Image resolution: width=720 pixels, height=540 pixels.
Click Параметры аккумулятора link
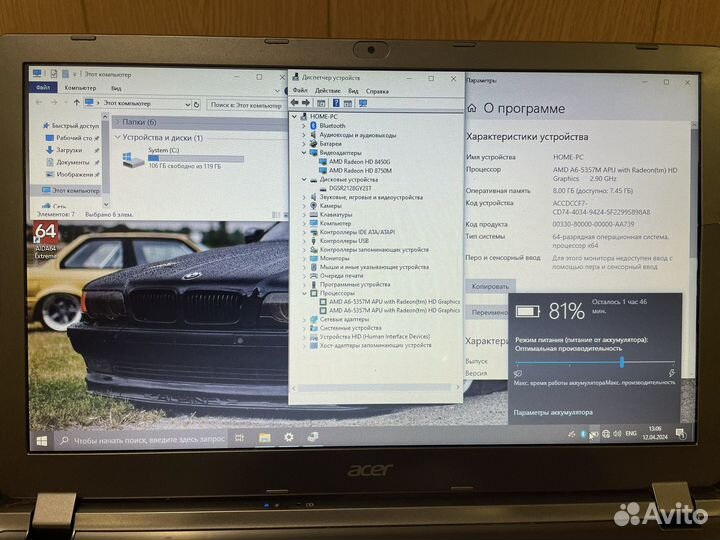click(x=553, y=412)
